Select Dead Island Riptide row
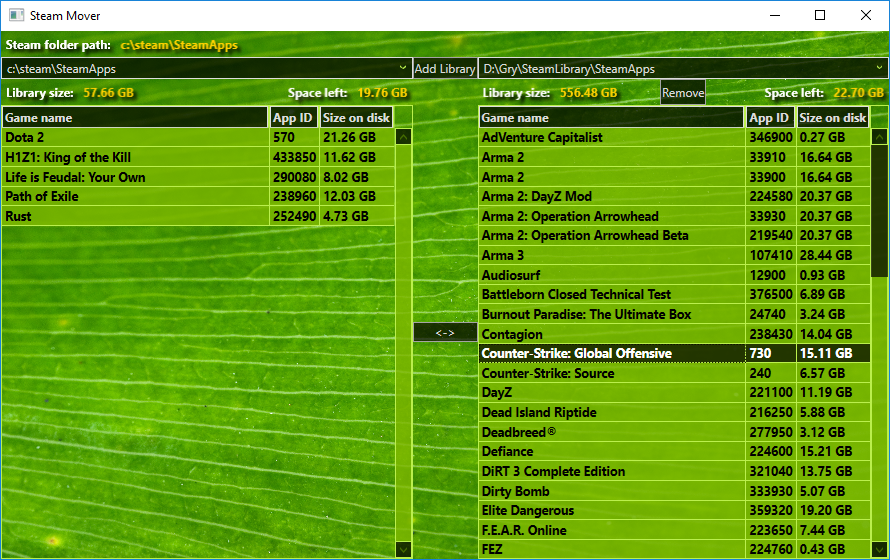Screen dimensions: 890x560 coord(674,412)
